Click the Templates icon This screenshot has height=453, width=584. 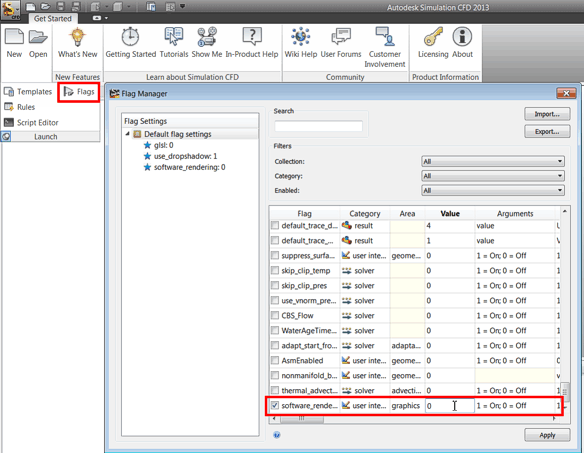9,91
